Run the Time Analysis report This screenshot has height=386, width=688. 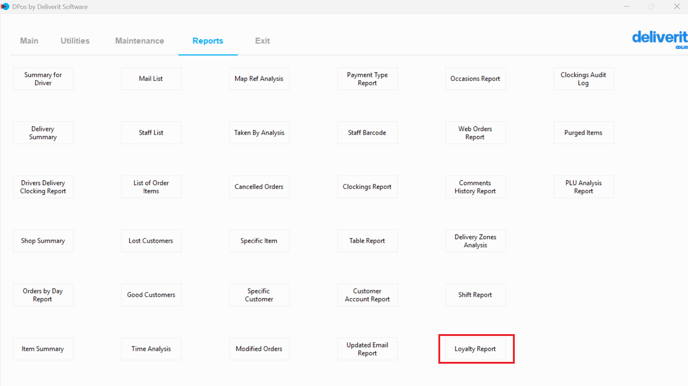pos(151,349)
